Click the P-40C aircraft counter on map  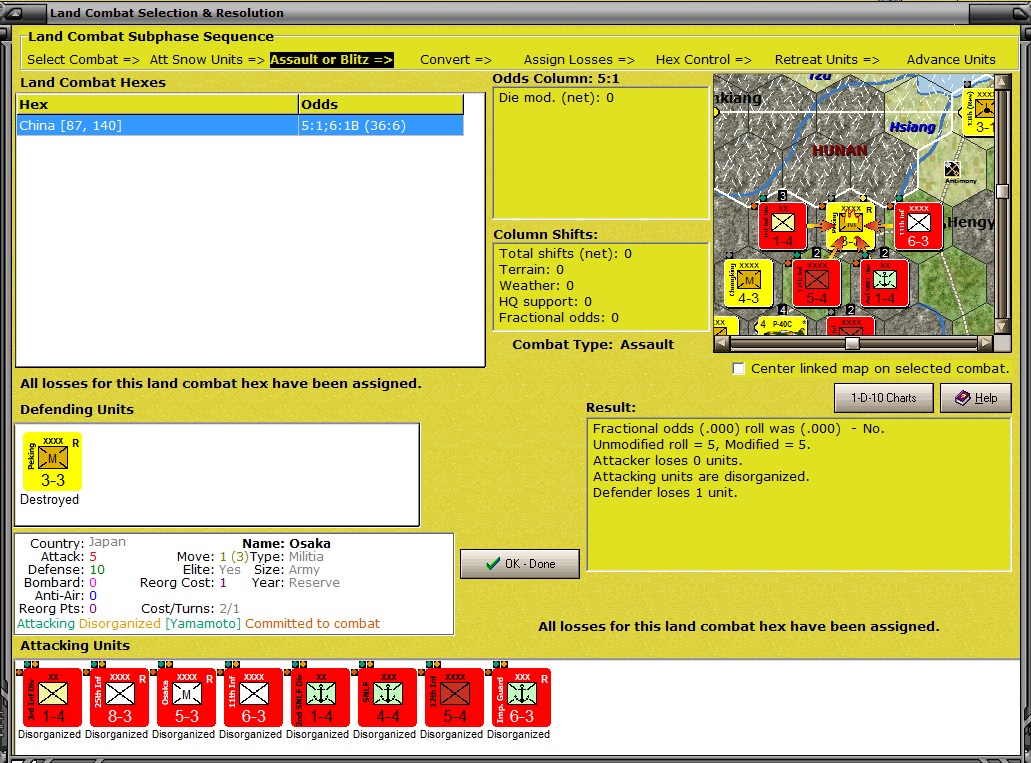[x=780, y=325]
